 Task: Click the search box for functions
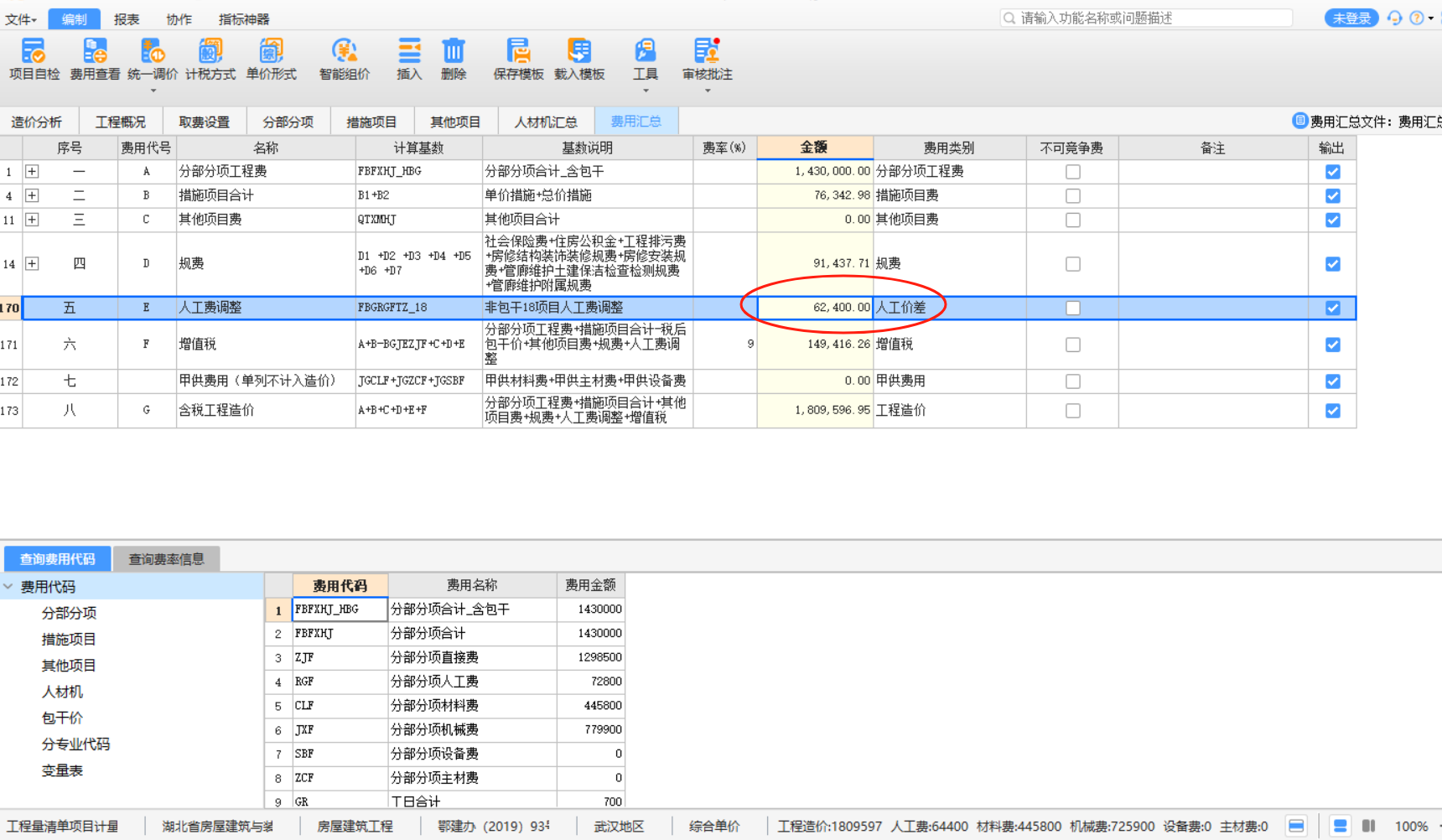pos(1146,18)
